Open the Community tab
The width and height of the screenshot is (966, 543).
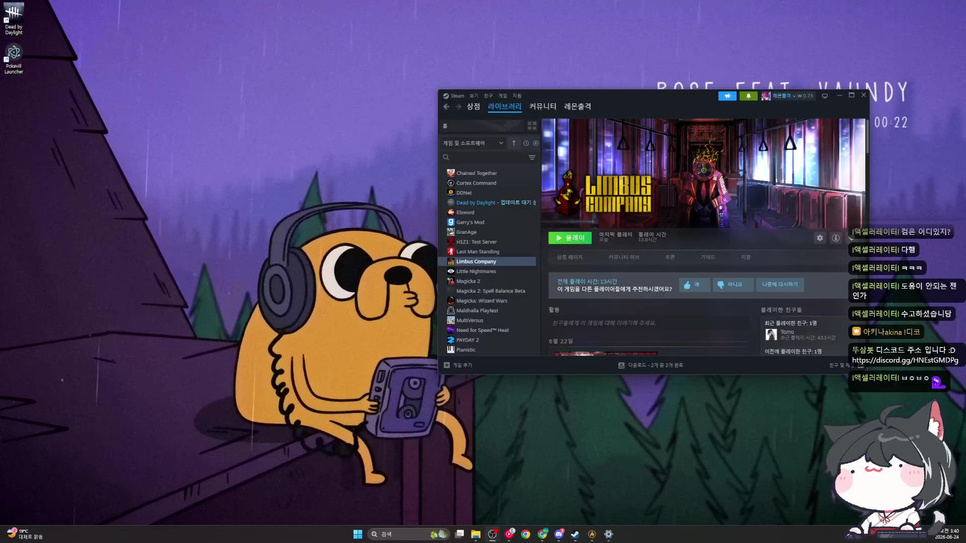(x=543, y=107)
